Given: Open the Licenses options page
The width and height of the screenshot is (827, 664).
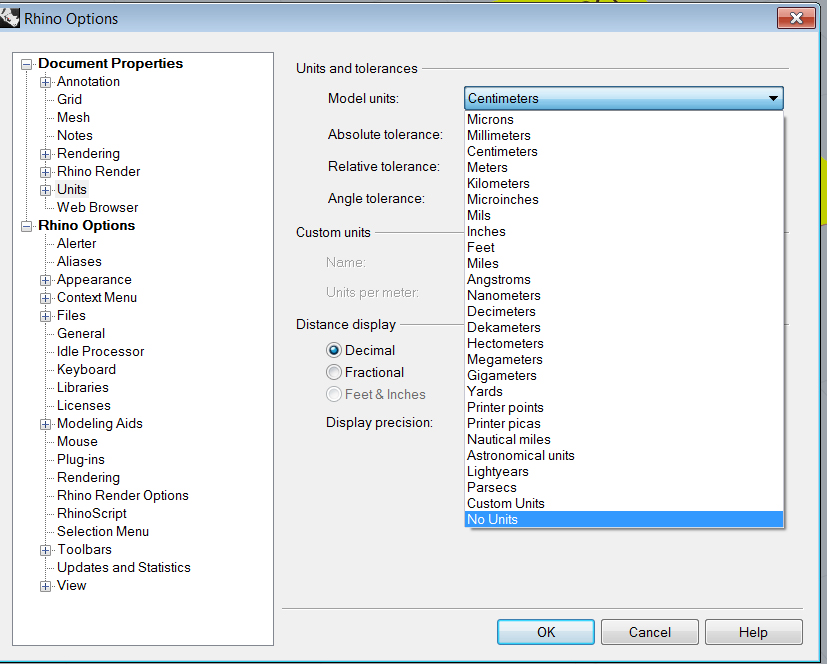Looking at the screenshot, I should (x=84, y=406).
